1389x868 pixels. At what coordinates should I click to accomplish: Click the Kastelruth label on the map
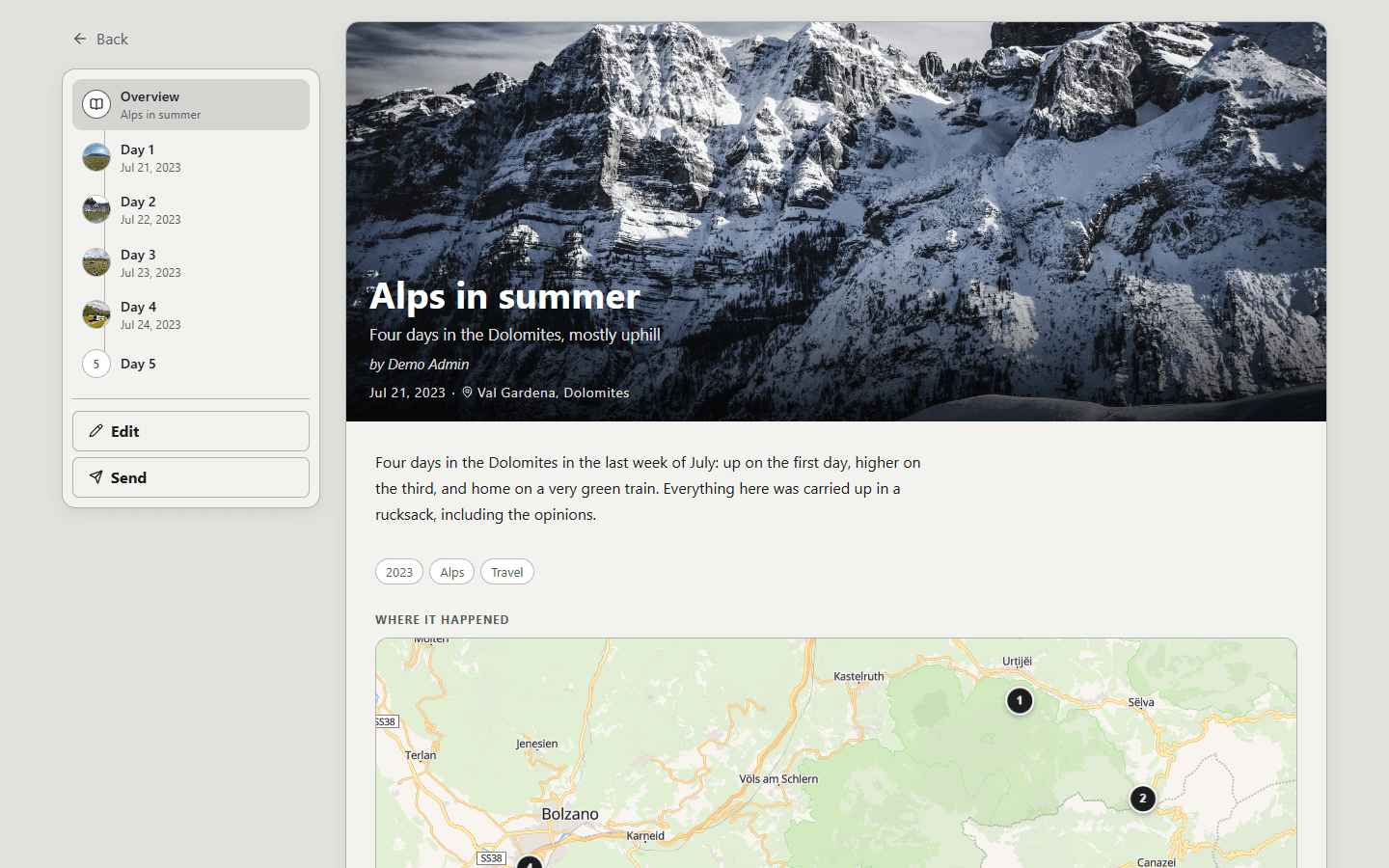click(x=858, y=676)
